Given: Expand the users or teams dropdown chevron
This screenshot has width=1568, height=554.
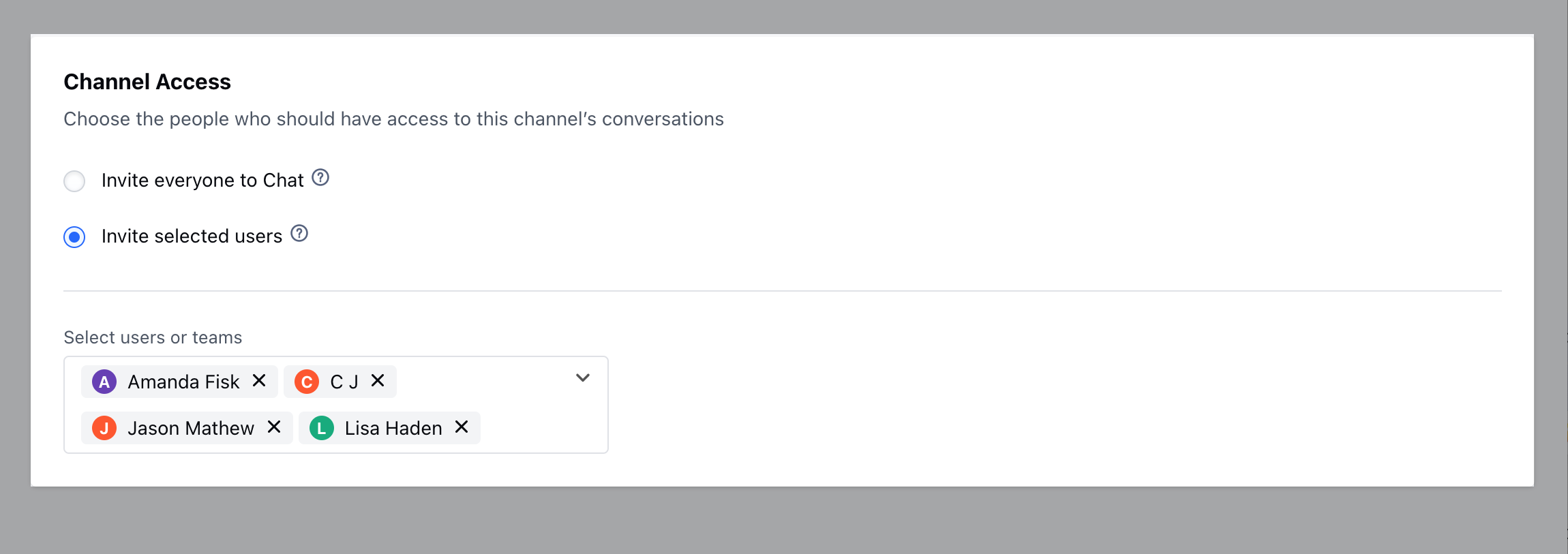Looking at the screenshot, I should [583, 378].
